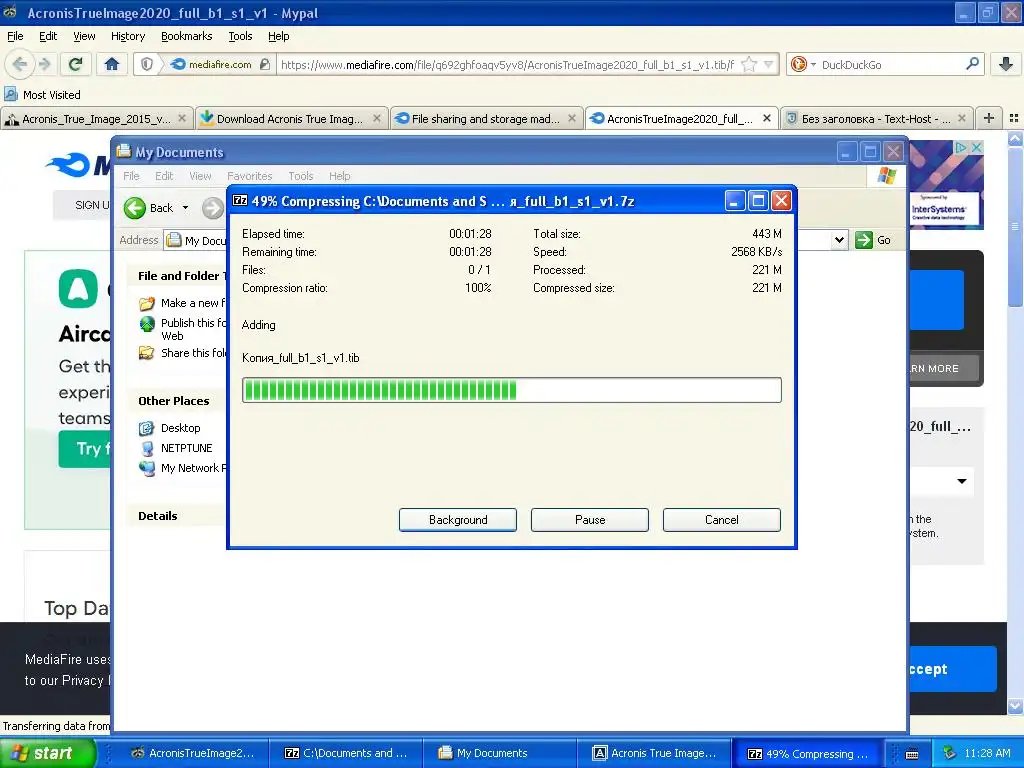The image size is (1024, 768).
Task: Open the Help menu in Mypal
Action: (278, 36)
